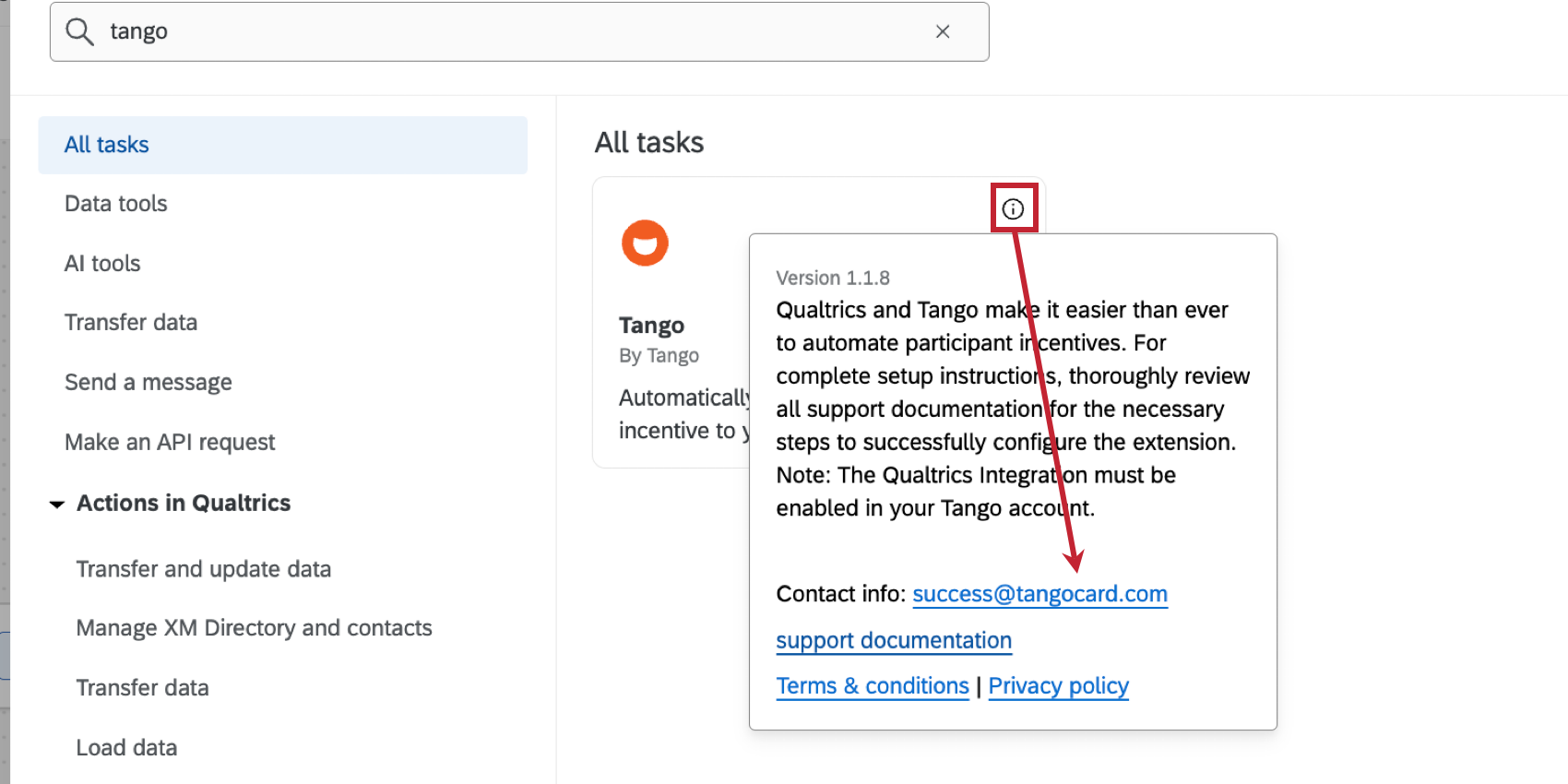
Task: Open the Privacy policy link
Action: coord(1059,686)
